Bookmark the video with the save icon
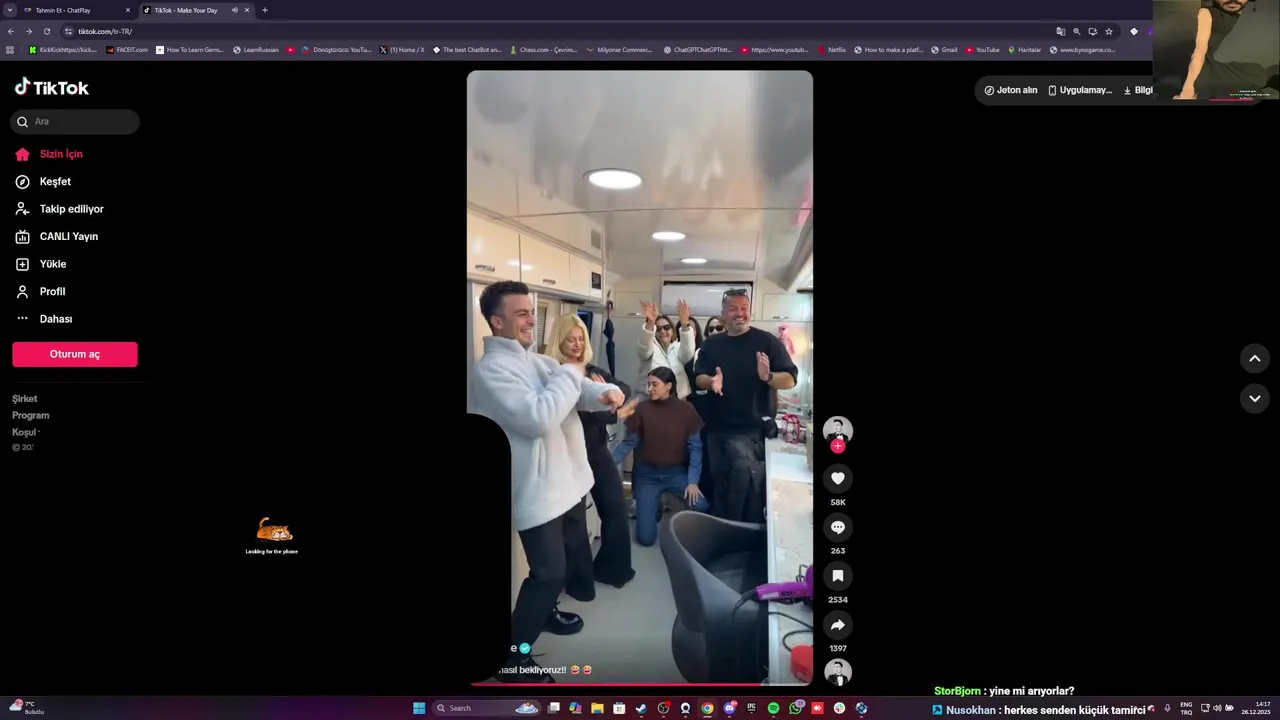Screen dimensions: 1280x720 pos(838,576)
